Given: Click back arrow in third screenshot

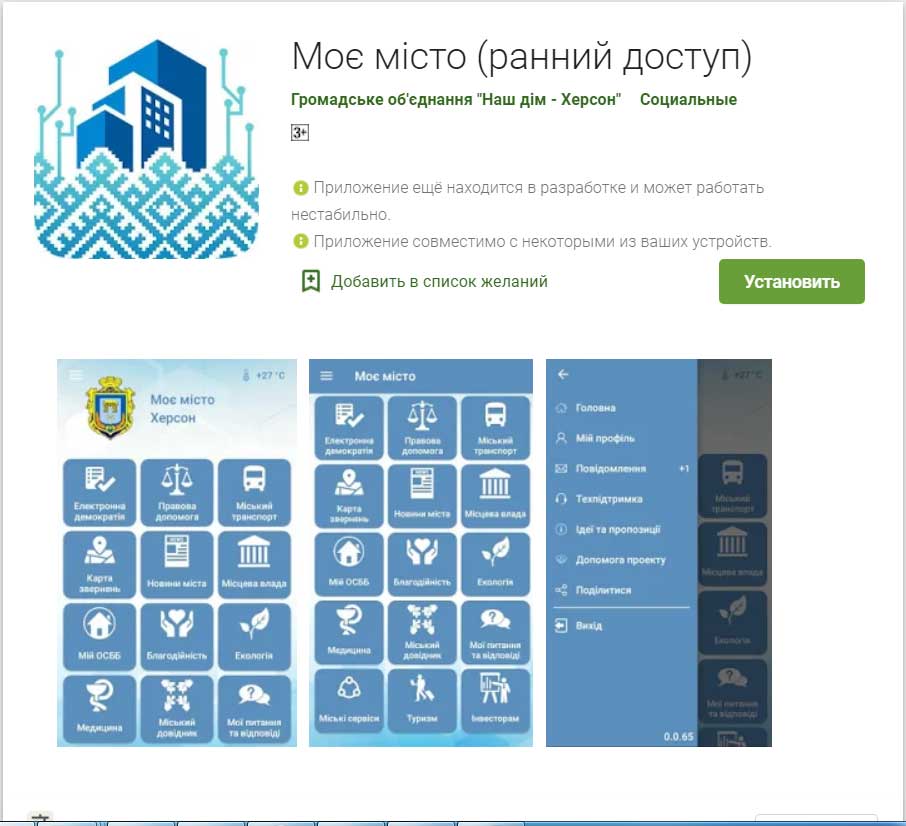Looking at the screenshot, I should [563, 374].
